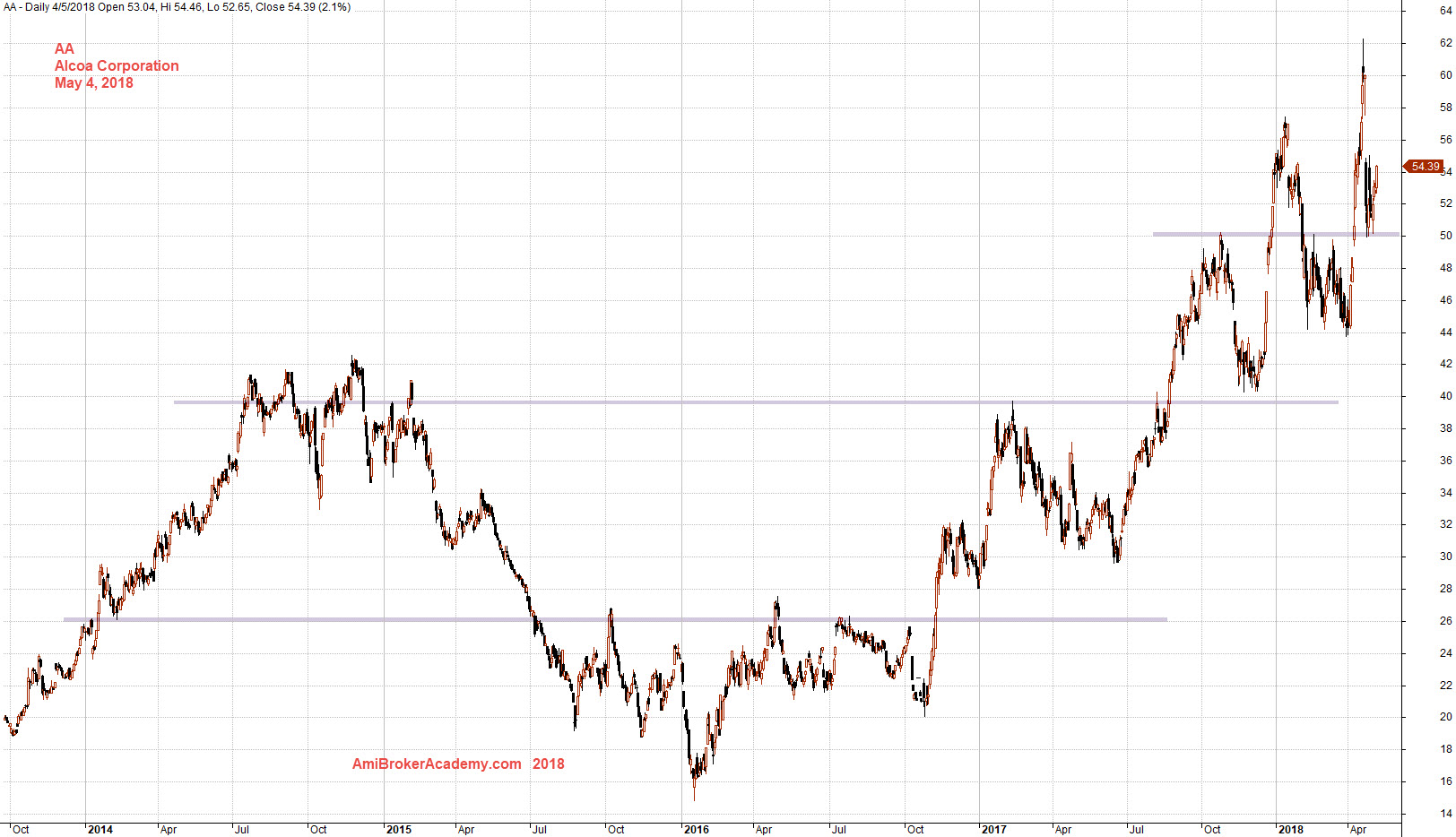Click the 2018 label on the time axis
The width and height of the screenshot is (1456, 837).
click(1292, 830)
